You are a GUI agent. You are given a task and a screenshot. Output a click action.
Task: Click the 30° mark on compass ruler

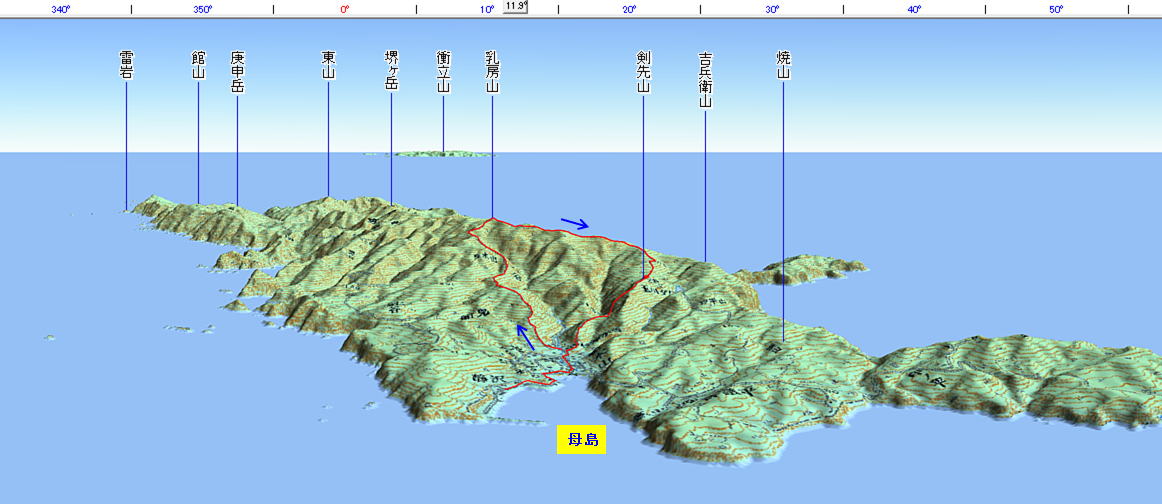tap(772, 10)
